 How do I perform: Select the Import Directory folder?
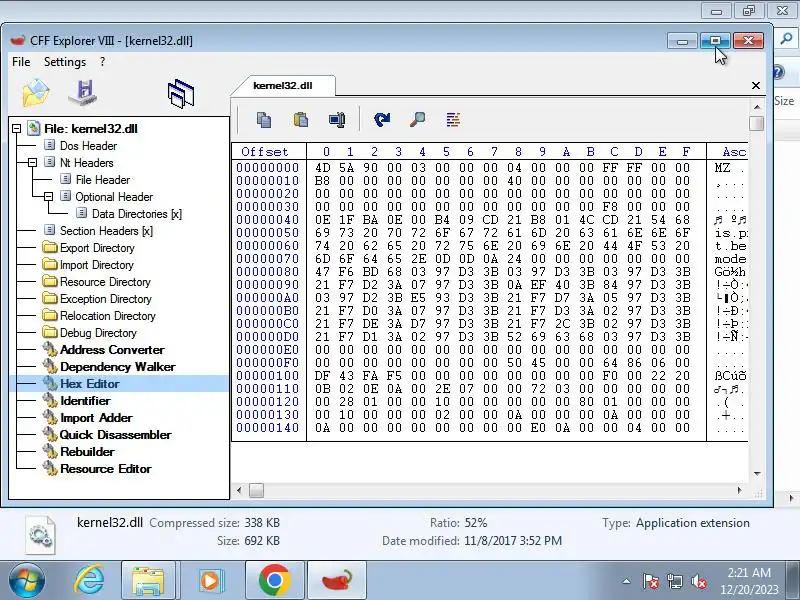coord(96,265)
